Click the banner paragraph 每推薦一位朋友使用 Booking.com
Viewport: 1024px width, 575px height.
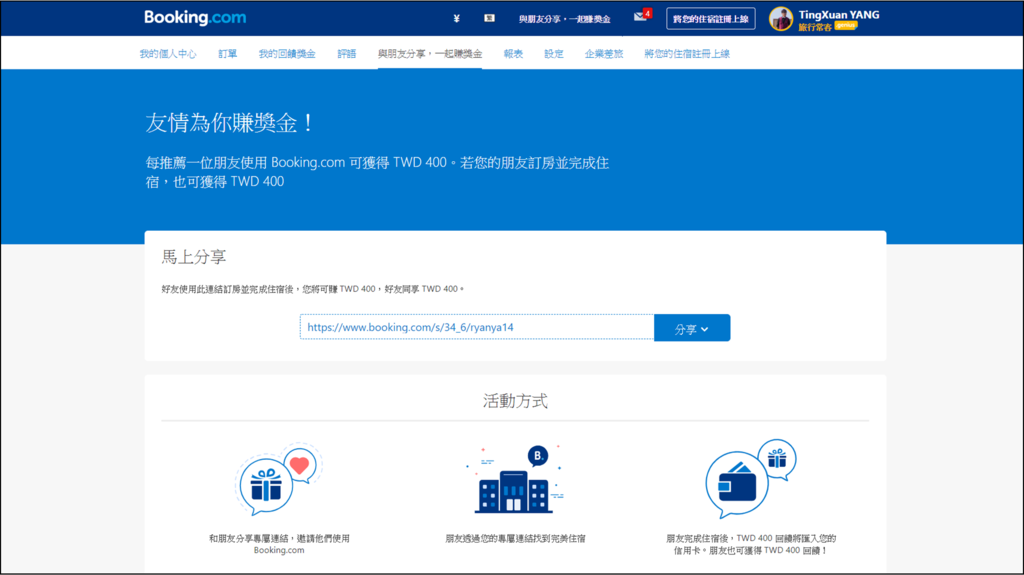(x=377, y=172)
